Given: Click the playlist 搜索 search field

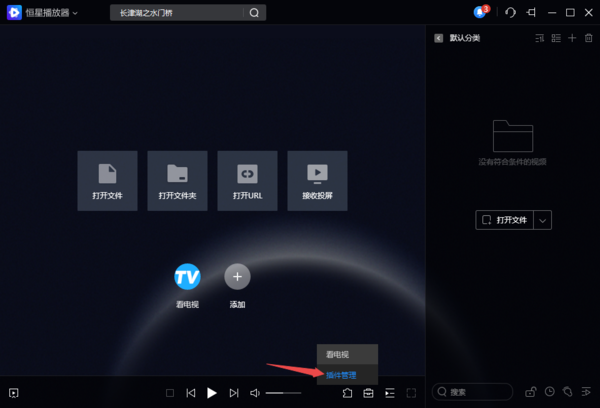Looking at the screenshot, I should [473, 392].
